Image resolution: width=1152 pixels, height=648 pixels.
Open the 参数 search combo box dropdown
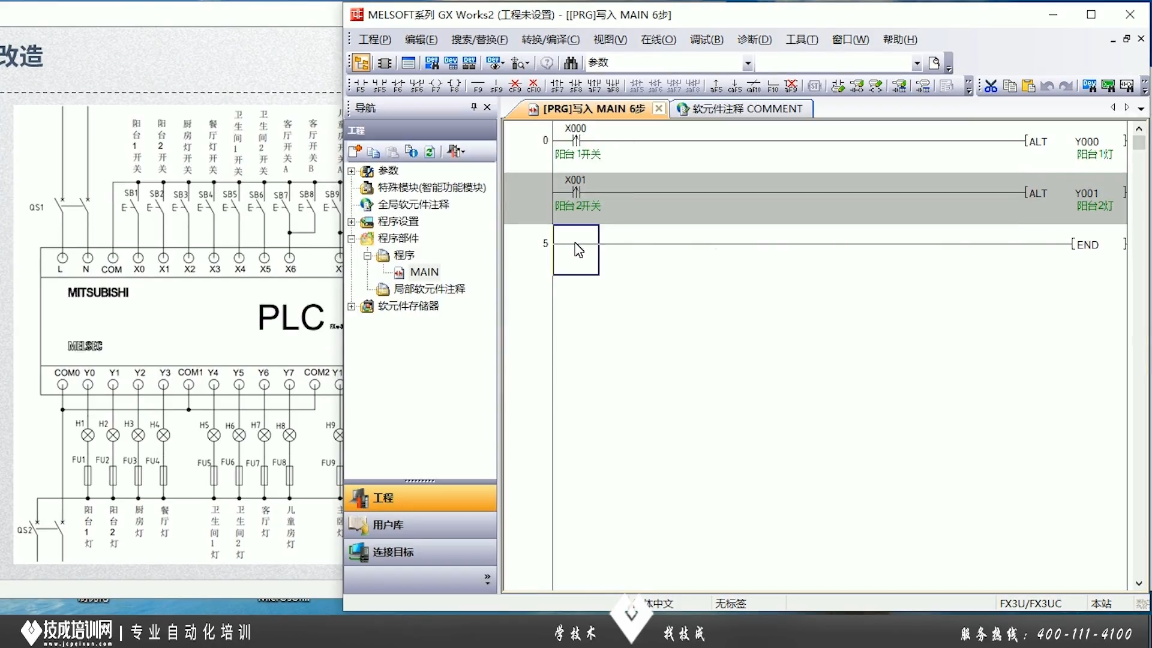(x=747, y=63)
